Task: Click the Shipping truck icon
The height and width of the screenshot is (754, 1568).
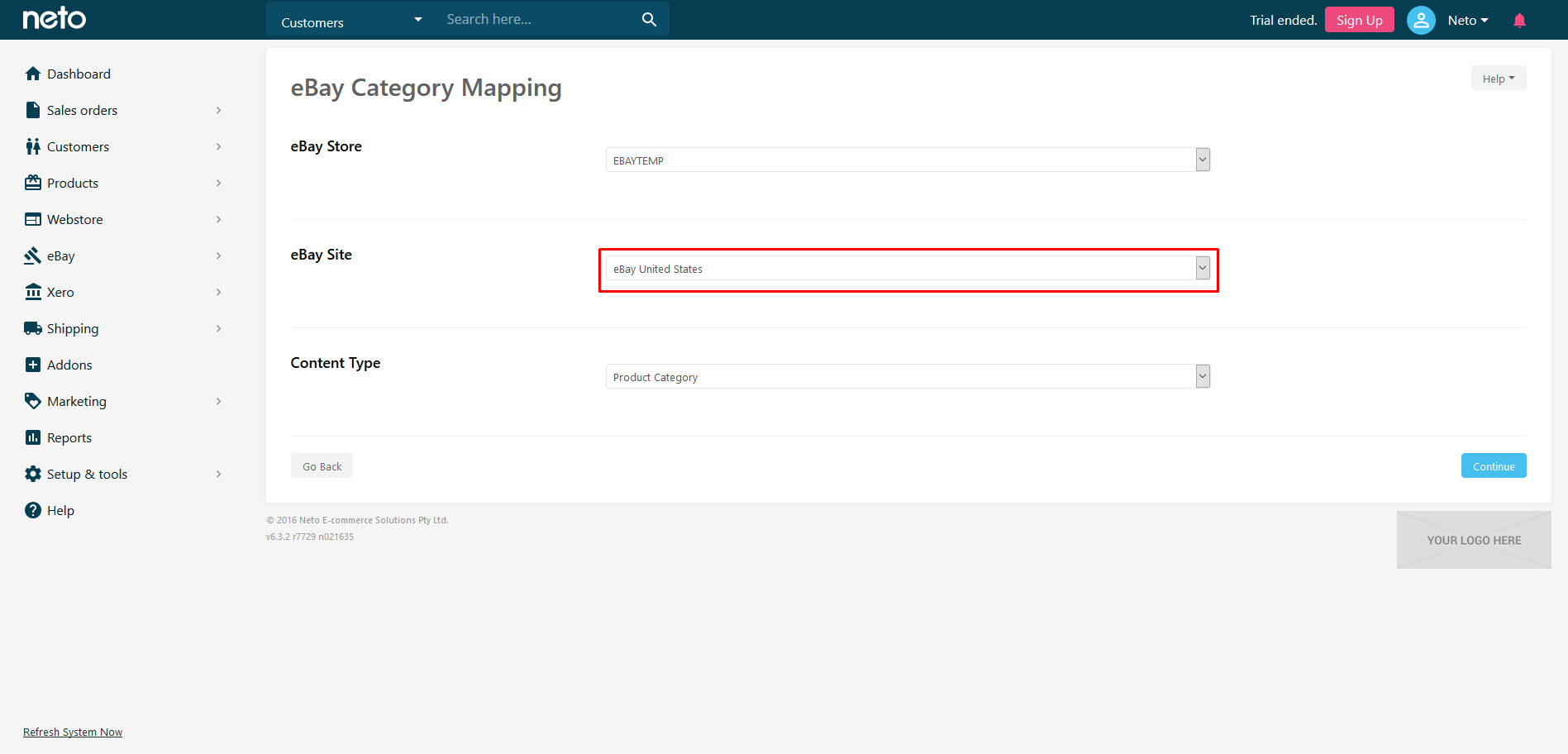Action: (x=33, y=328)
